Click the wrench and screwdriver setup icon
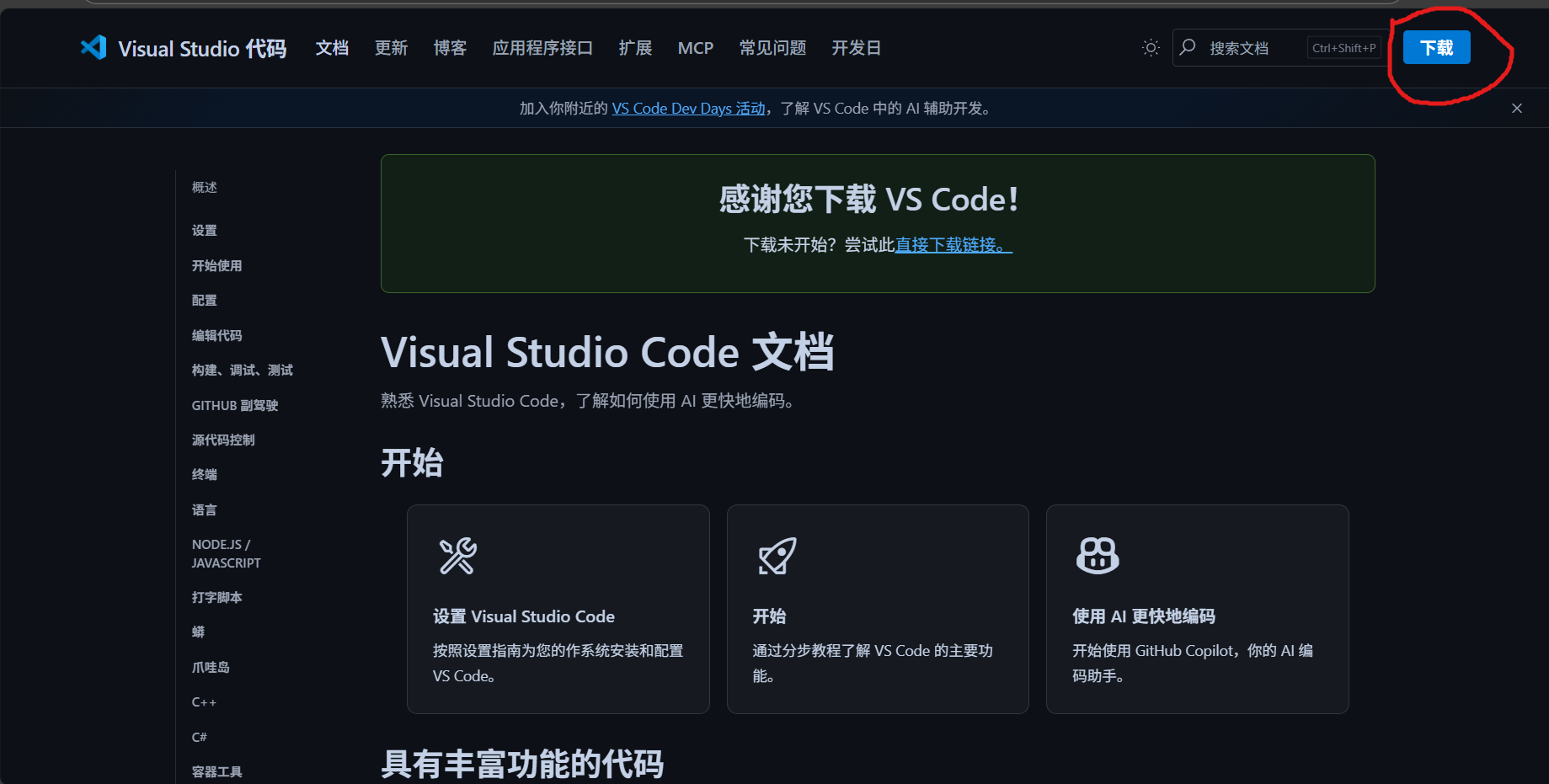Viewport: 1549px width, 784px height. click(x=457, y=556)
